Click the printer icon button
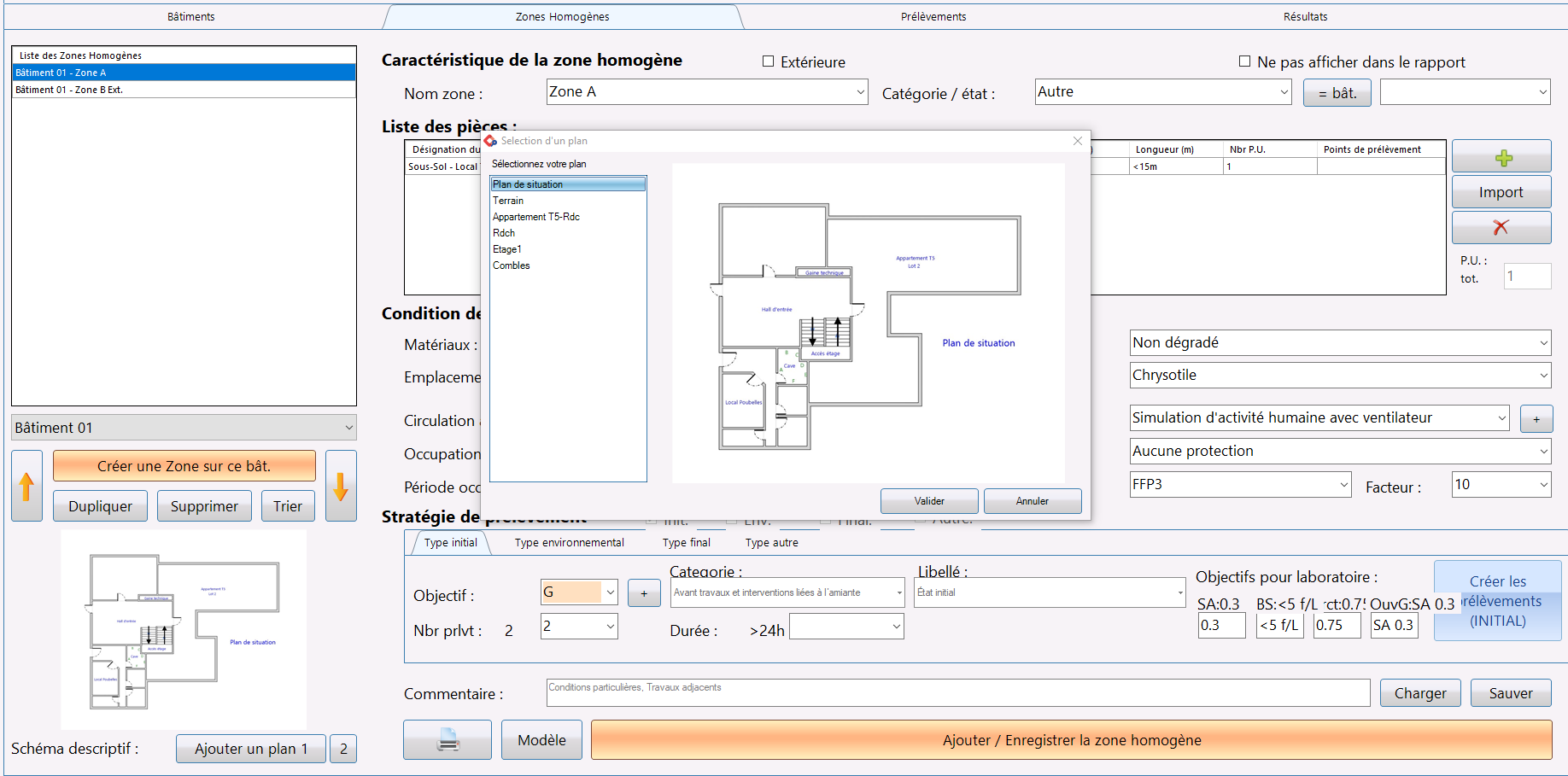Viewport: 1568px width, 776px height. [448, 739]
